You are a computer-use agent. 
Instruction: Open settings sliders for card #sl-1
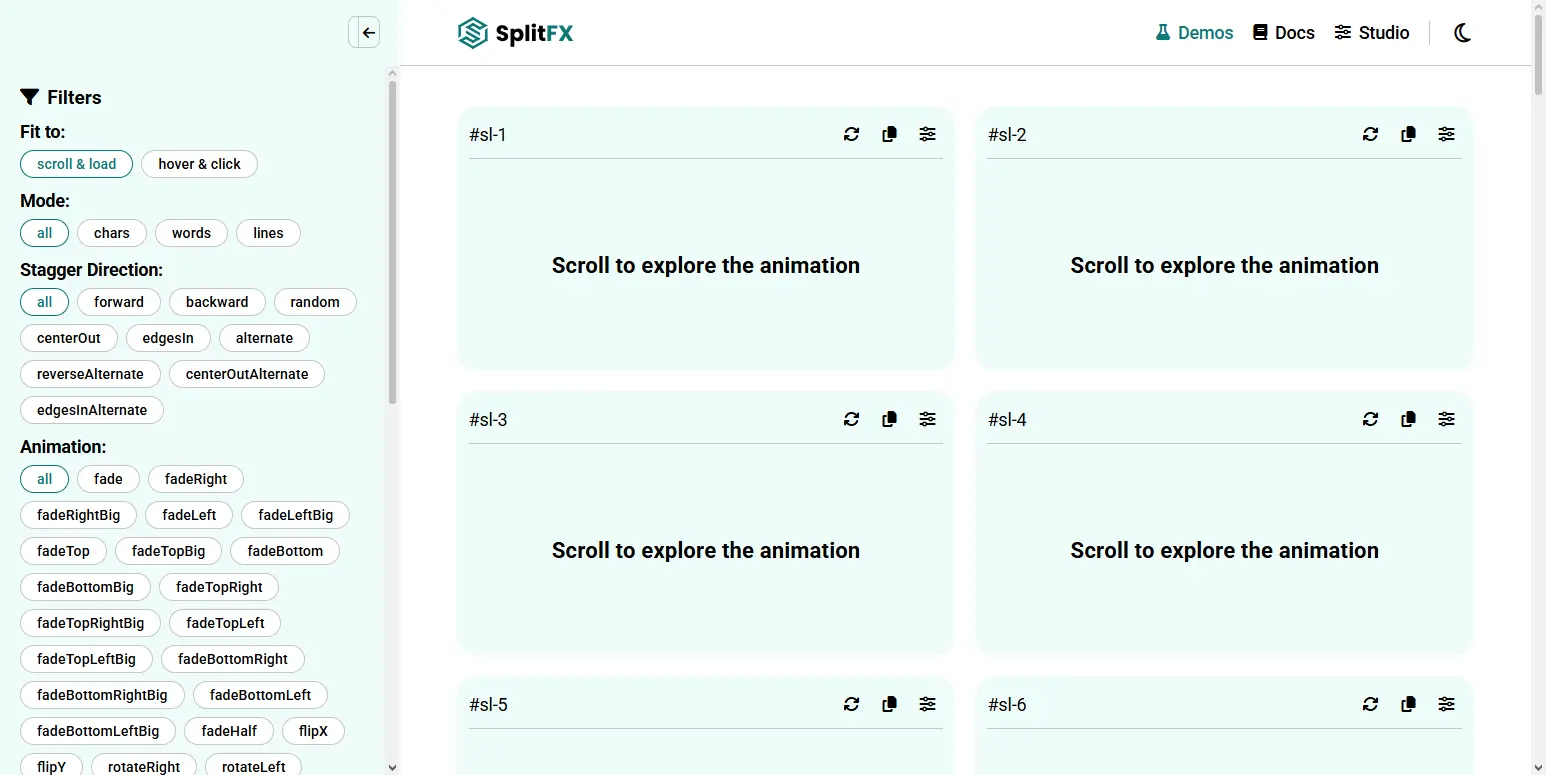[928, 134]
